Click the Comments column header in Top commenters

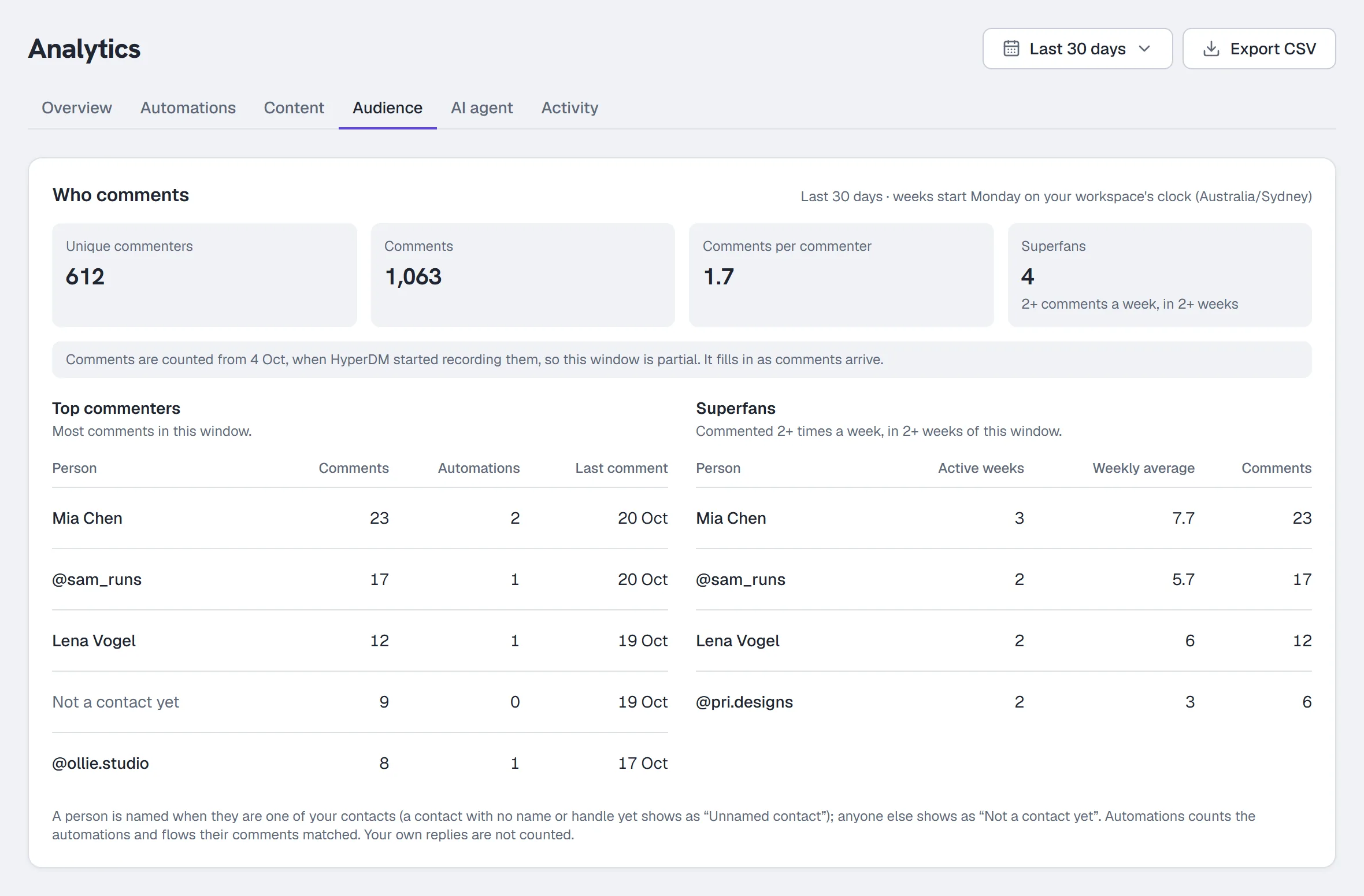click(354, 468)
